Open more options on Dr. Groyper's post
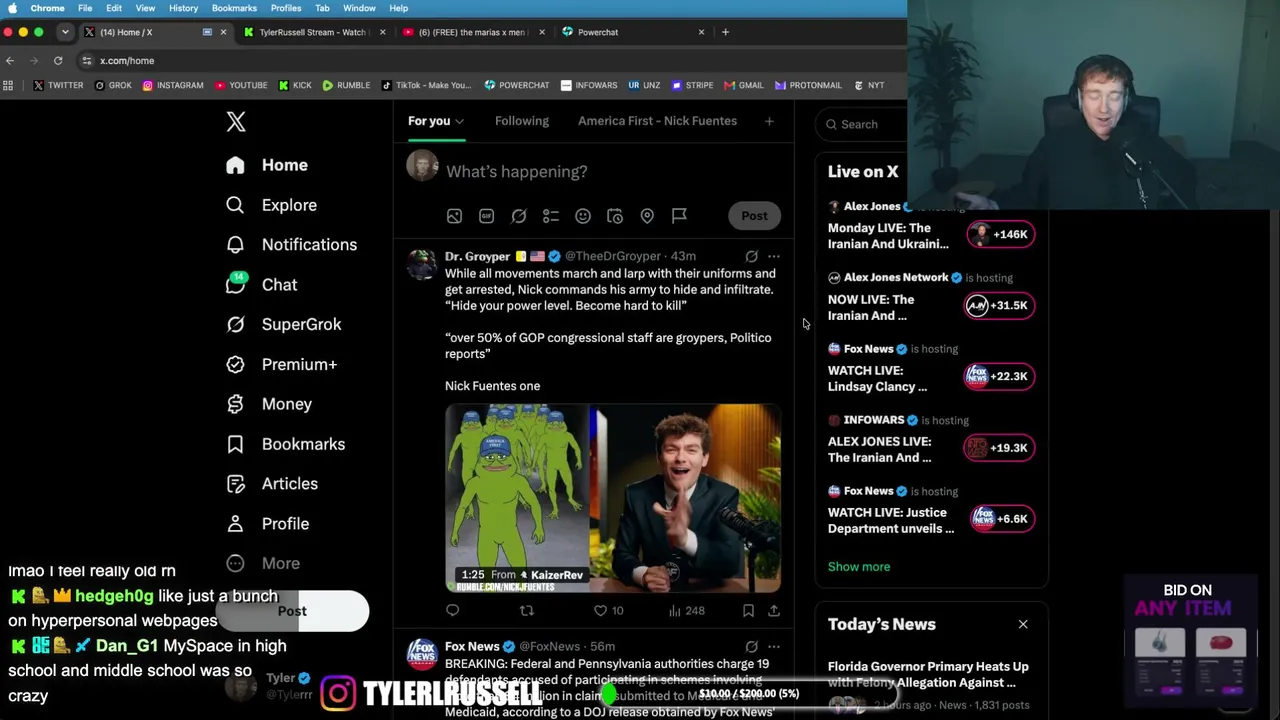The height and width of the screenshot is (720, 1280). point(773,256)
